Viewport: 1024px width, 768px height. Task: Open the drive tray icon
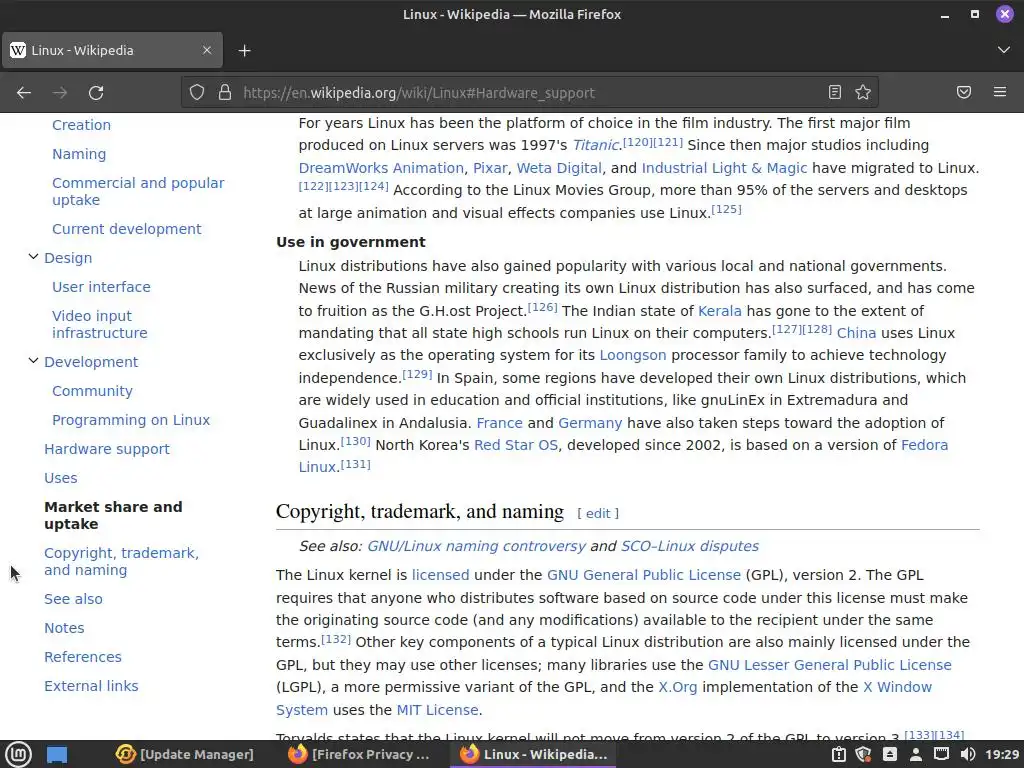(x=889, y=754)
